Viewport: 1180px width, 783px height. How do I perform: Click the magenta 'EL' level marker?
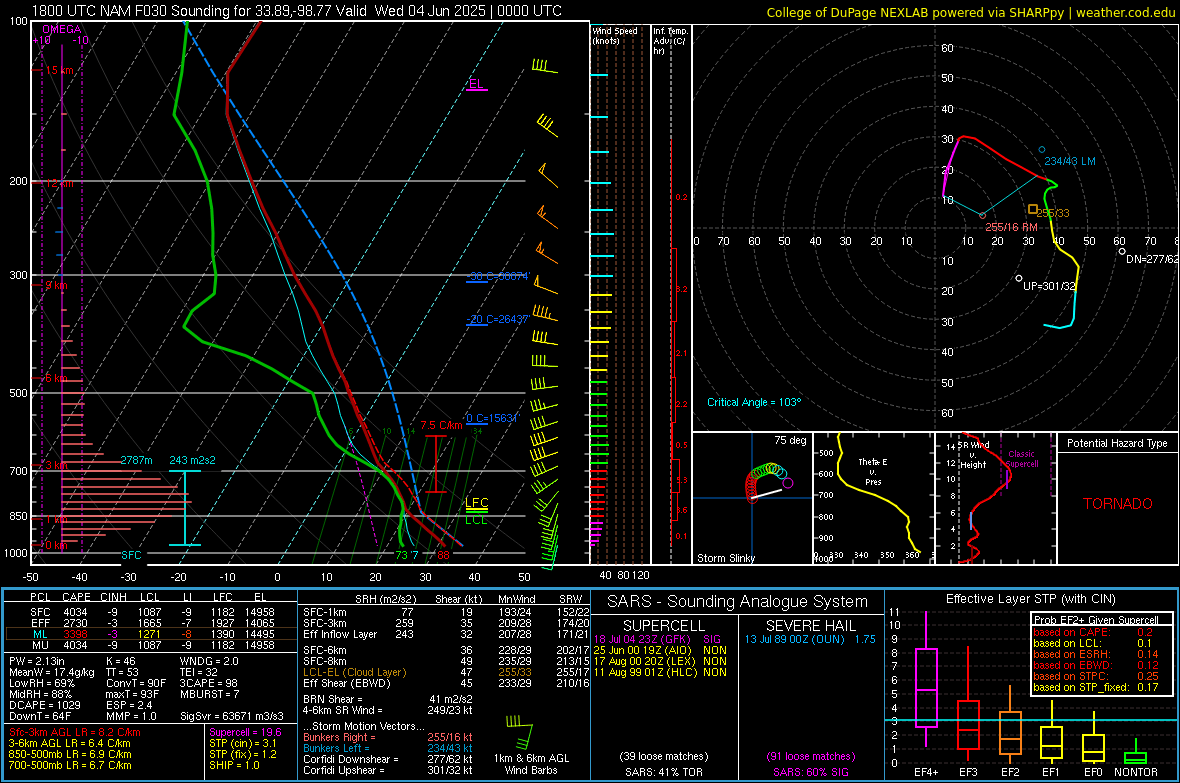[476, 84]
